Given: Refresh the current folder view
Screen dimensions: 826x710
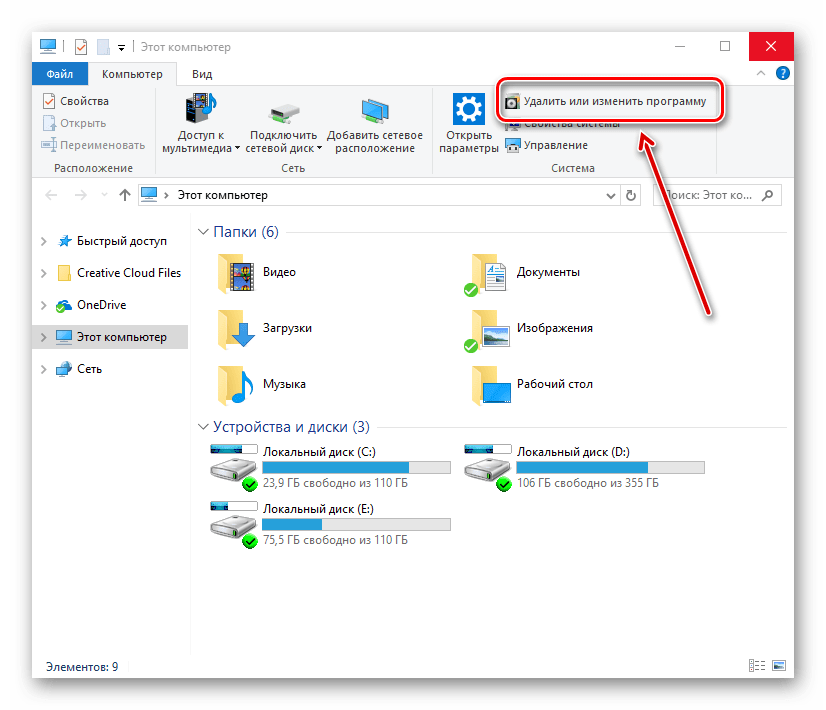Looking at the screenshot, I should [x=631, y=196].
